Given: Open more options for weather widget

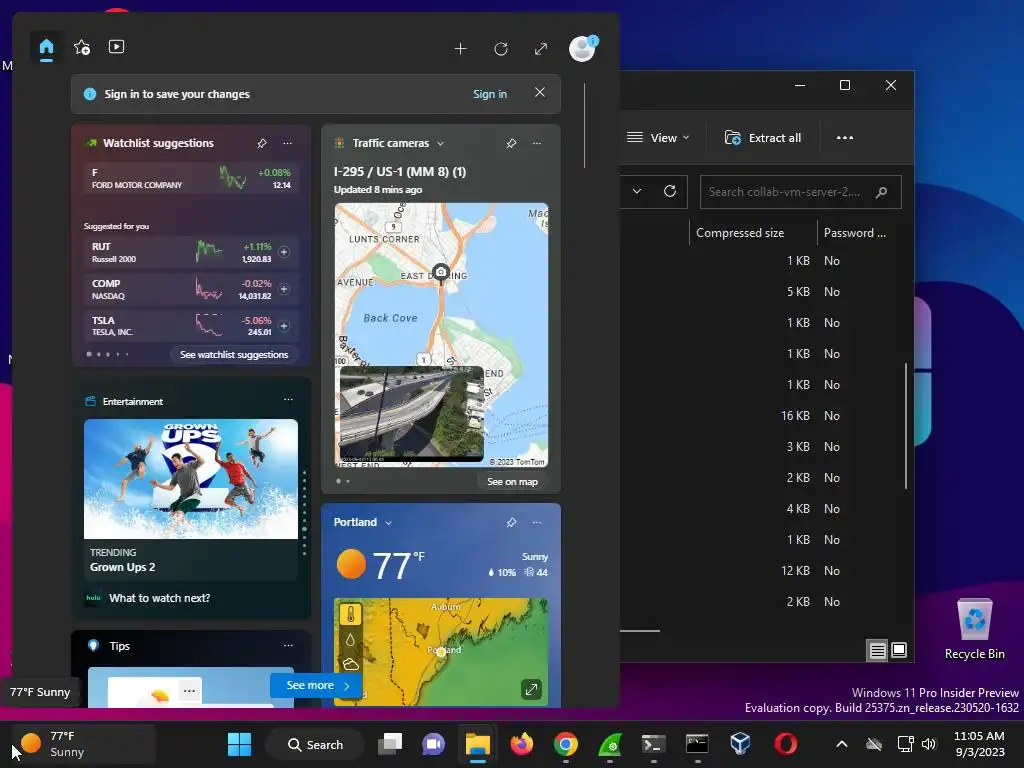Looking at the screenshot, I should click(x=537, y=522).
